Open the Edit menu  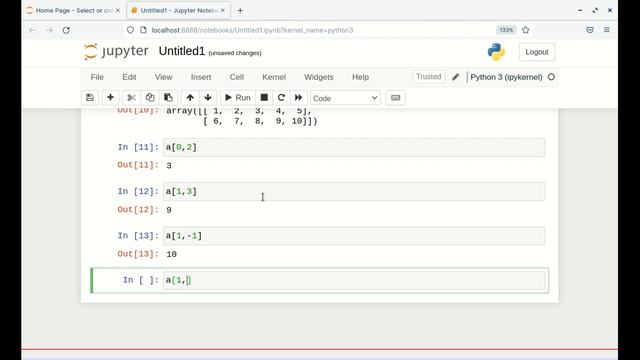click(x=129, y=77)
